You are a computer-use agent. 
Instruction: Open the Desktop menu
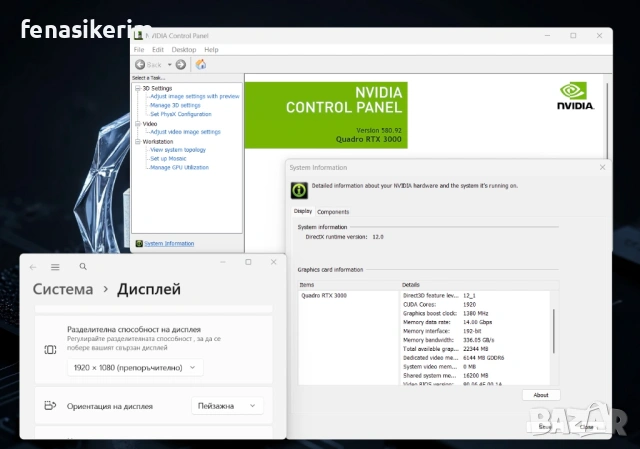point(184,49)
